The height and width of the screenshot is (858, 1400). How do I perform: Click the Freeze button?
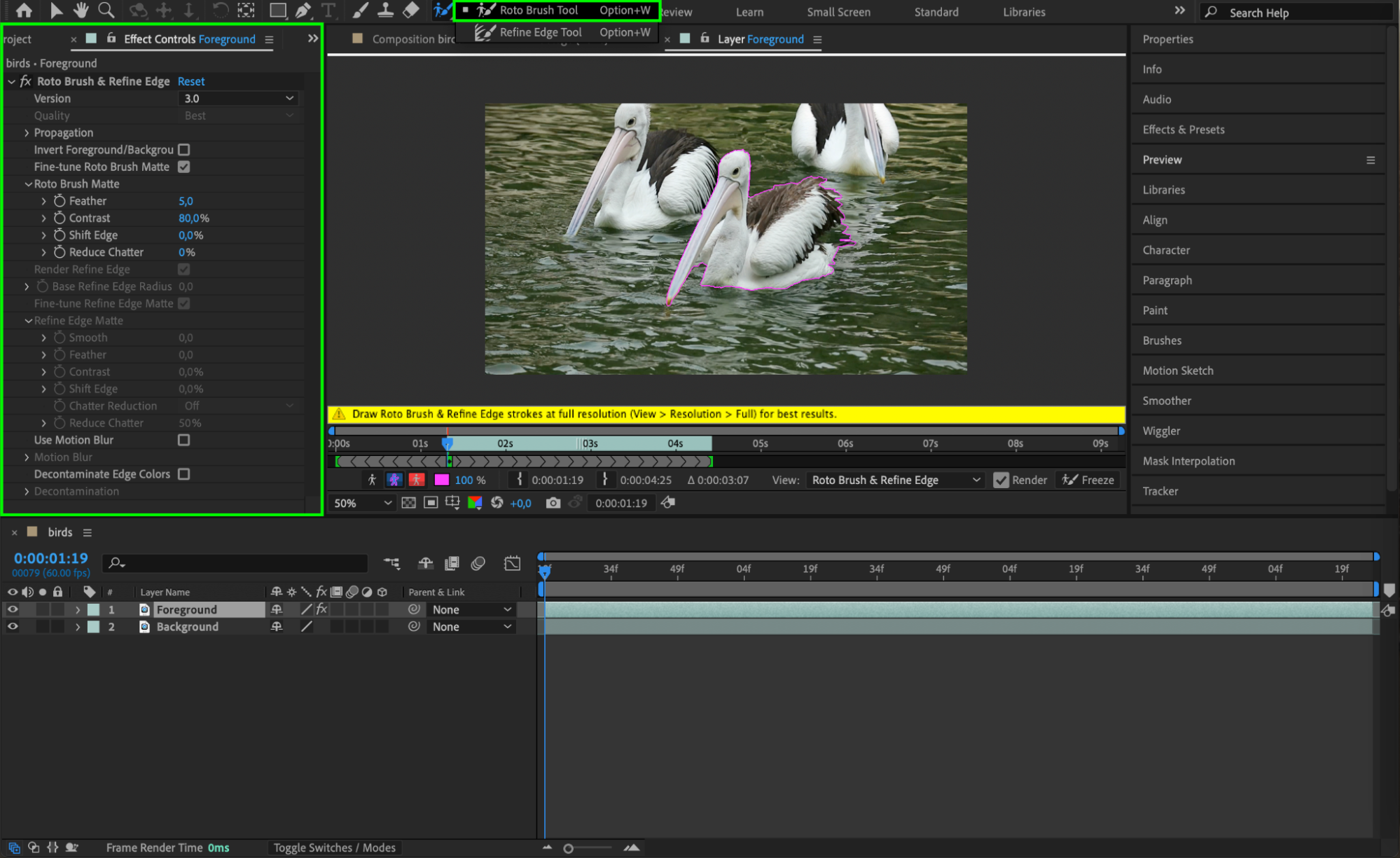pyautogui.click(x=1088, y=480)
